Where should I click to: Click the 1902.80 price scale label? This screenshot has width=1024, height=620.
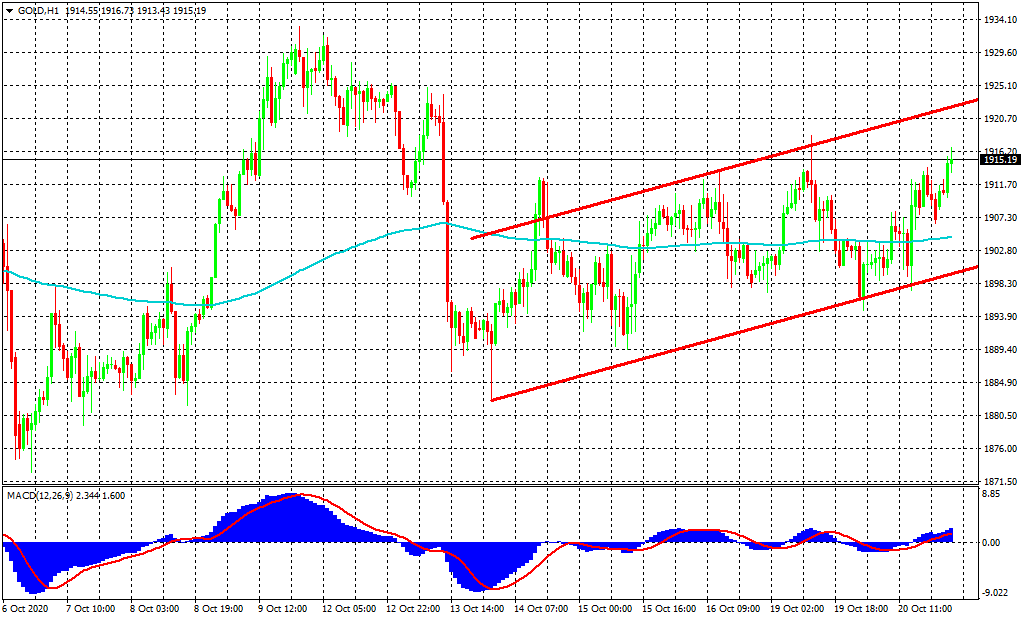(x=1000, y=251)
